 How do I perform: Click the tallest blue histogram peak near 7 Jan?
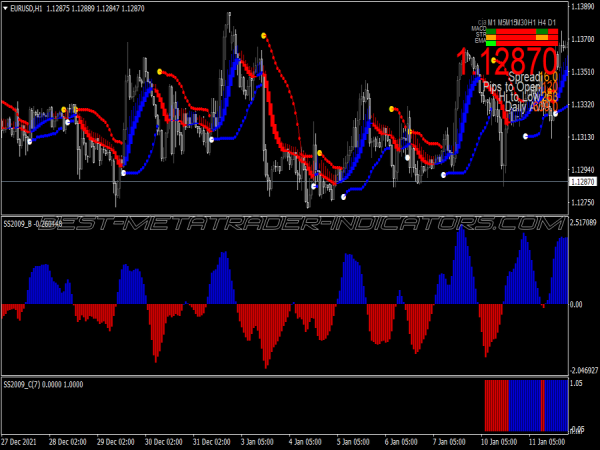(462, 264)
